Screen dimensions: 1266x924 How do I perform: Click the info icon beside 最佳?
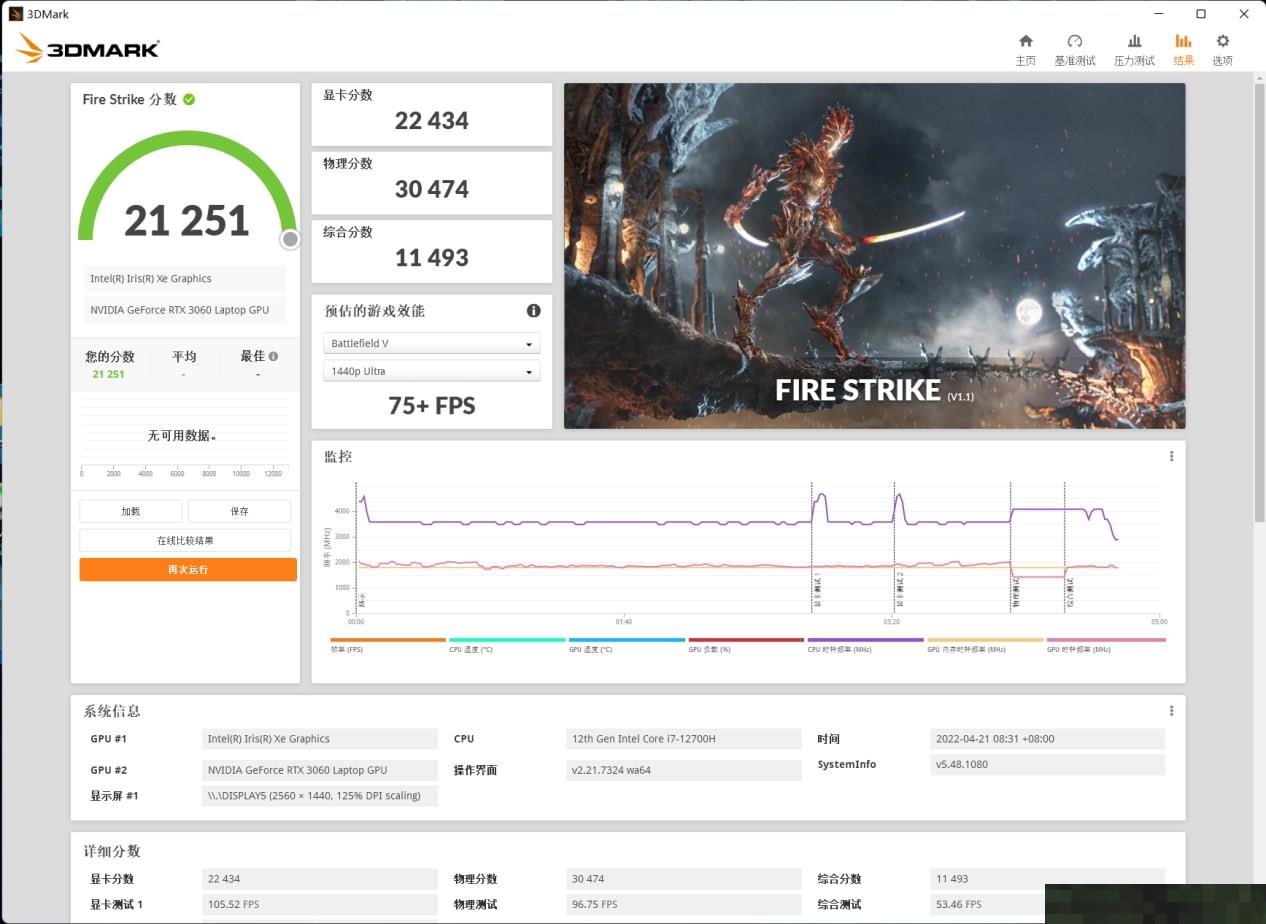click(x=273, y=356)
